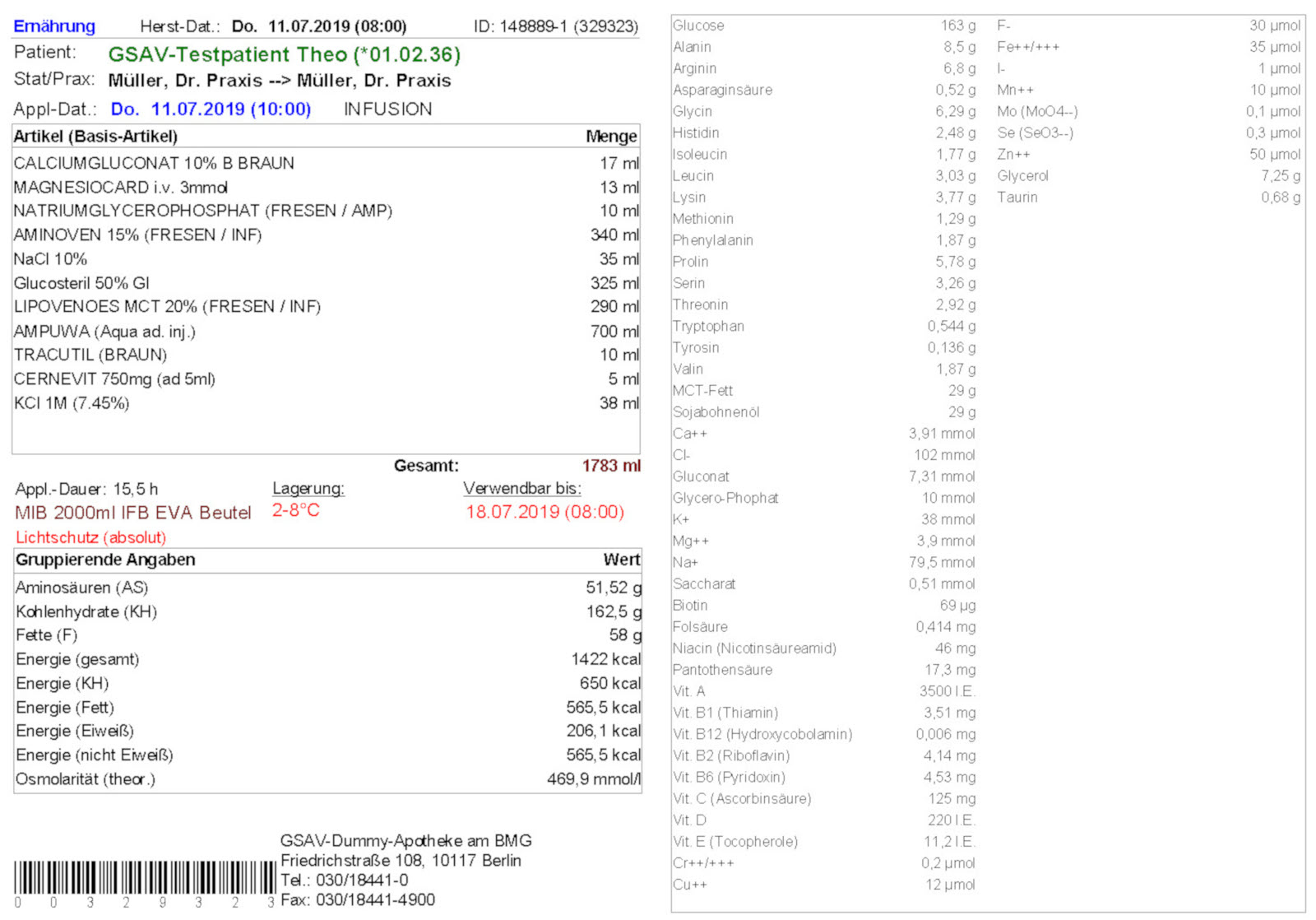Click the Artikel (Basis-Artikel) column header

[95, 137]
